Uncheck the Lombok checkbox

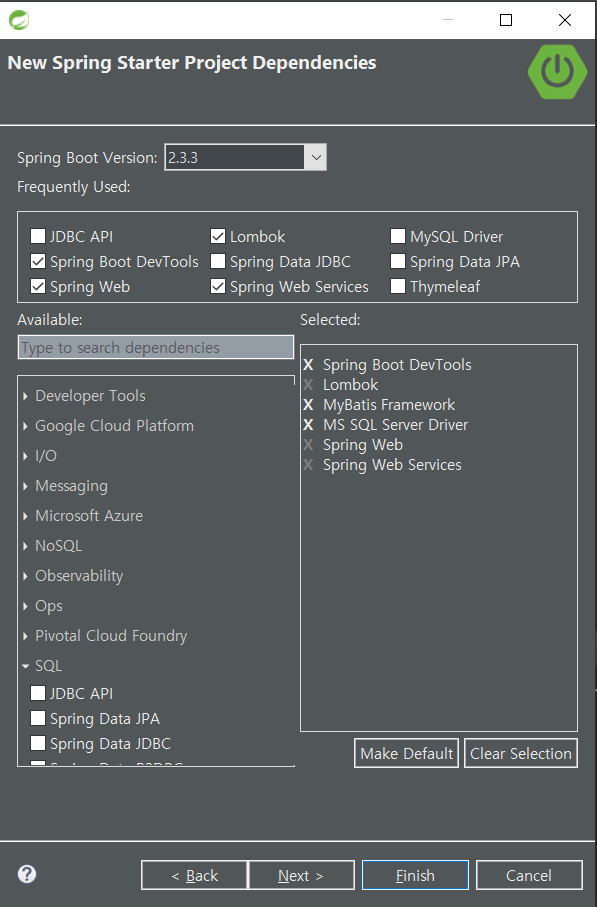(218, 236)
